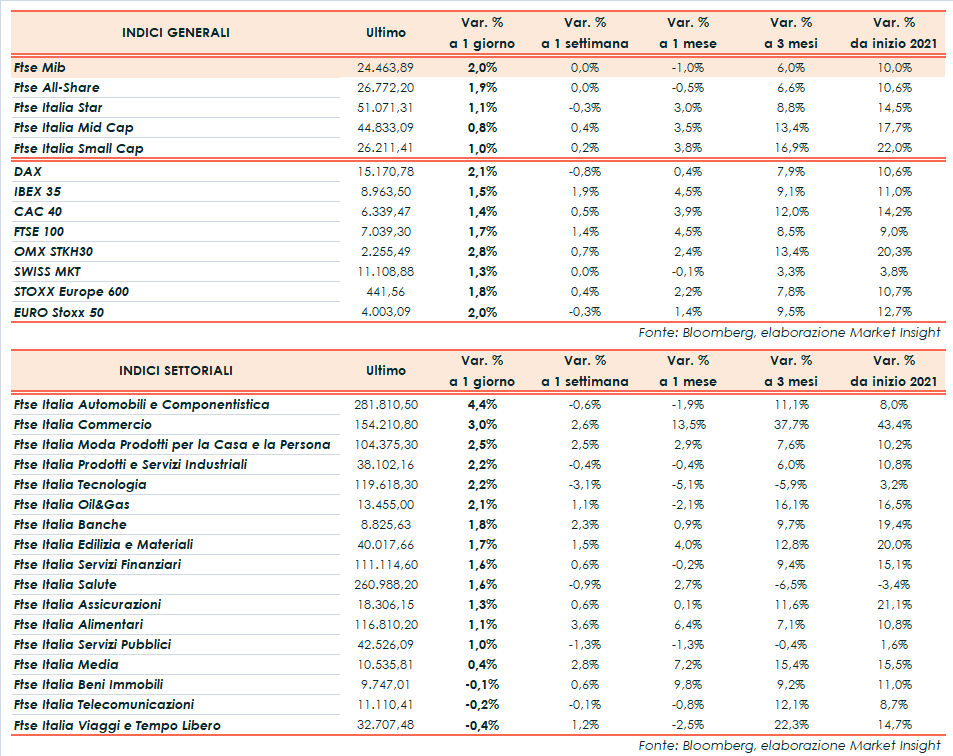953x756 pixels.
Task: Select Ftse Italia Viaggi e Tempo Libero
Action: point(117,725)
